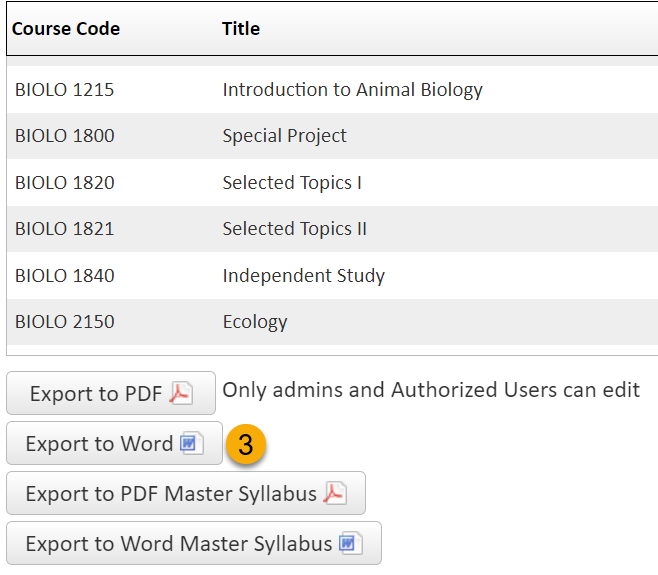Image resolution: width=658 pixels, height=575 pixels.
Task: Open Independent Study course entry
Action: tap(304, 276)
